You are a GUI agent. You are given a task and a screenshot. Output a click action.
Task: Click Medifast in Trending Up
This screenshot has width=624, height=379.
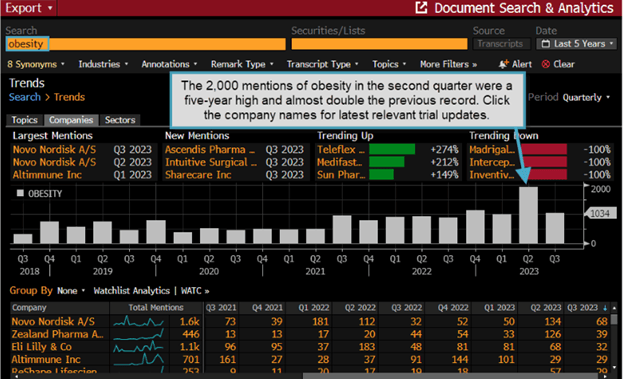click(339, 162)
